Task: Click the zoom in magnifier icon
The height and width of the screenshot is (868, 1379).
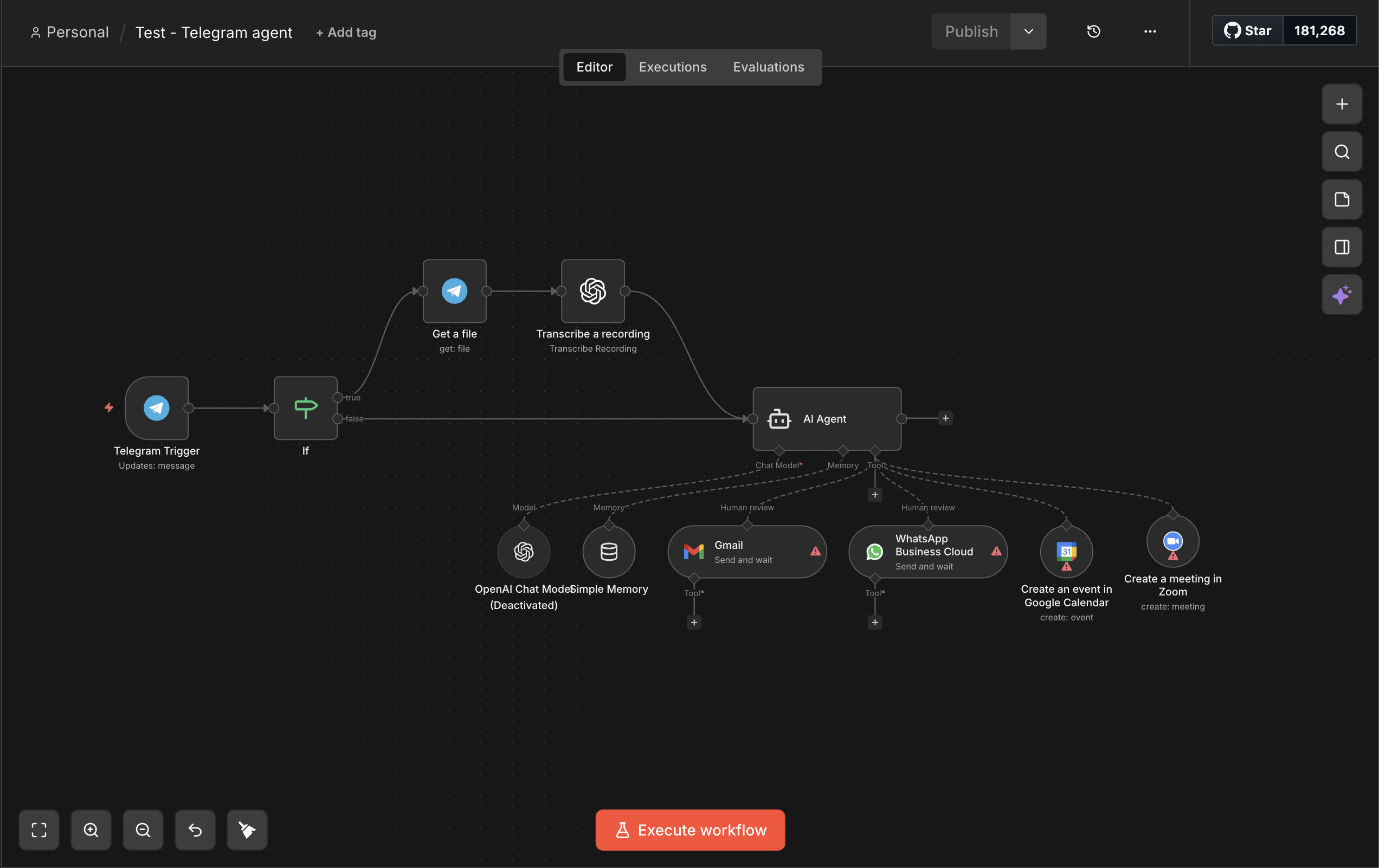Action: 91,830
